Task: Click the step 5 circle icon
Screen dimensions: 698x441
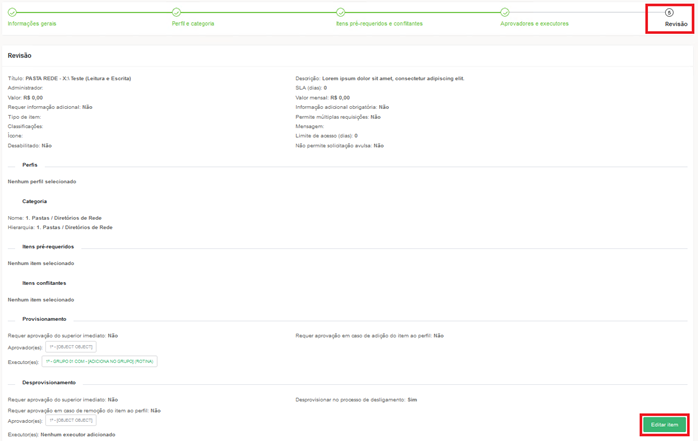Action: click(669, 12)
